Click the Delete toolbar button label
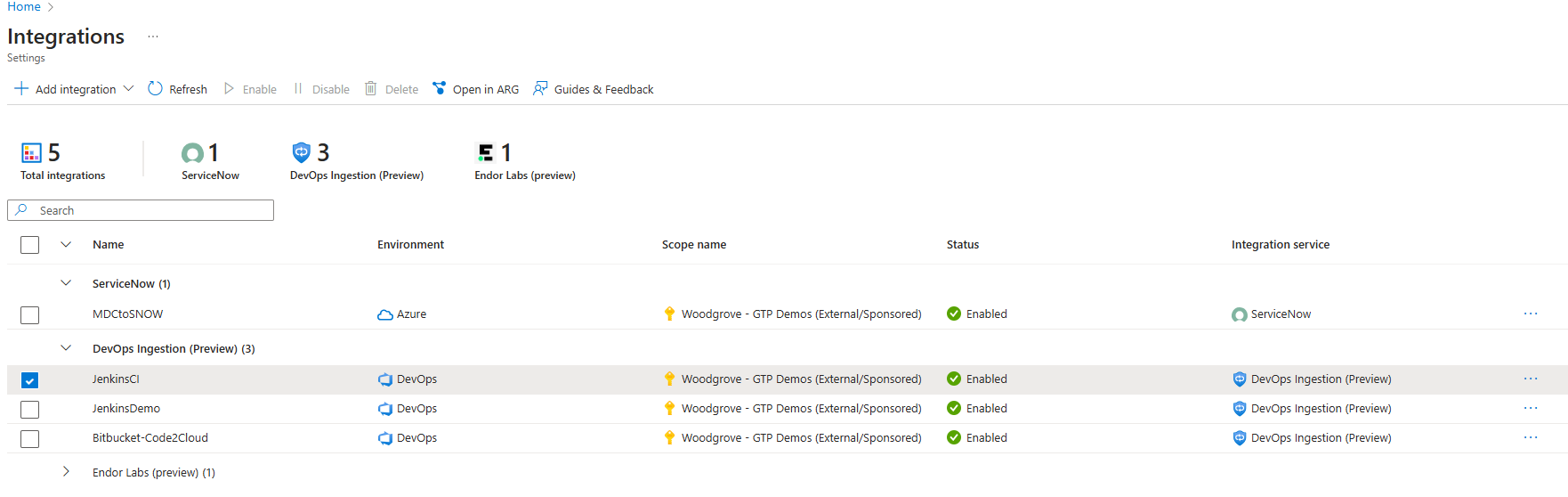 [401, 89]
